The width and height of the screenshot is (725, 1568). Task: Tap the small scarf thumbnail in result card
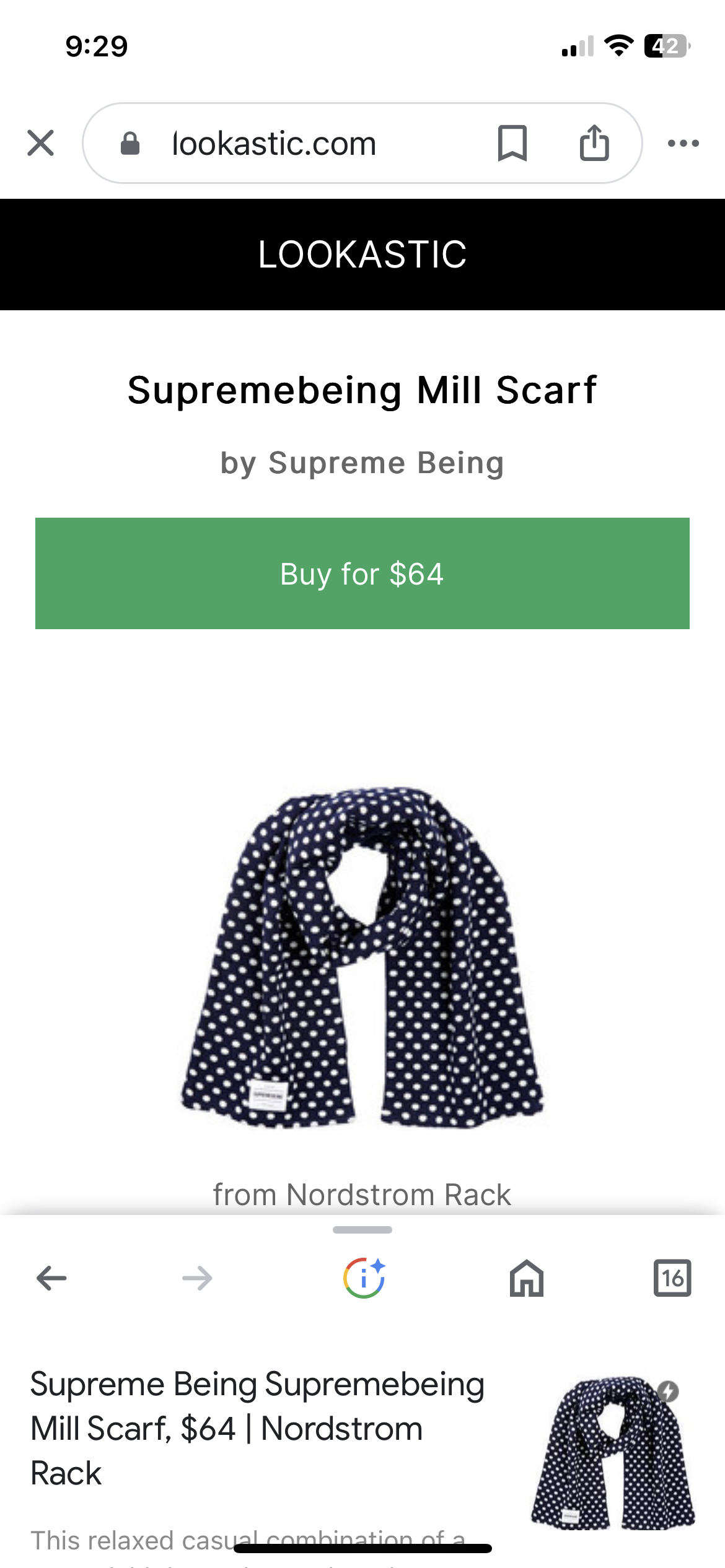tap(613, 1453)
